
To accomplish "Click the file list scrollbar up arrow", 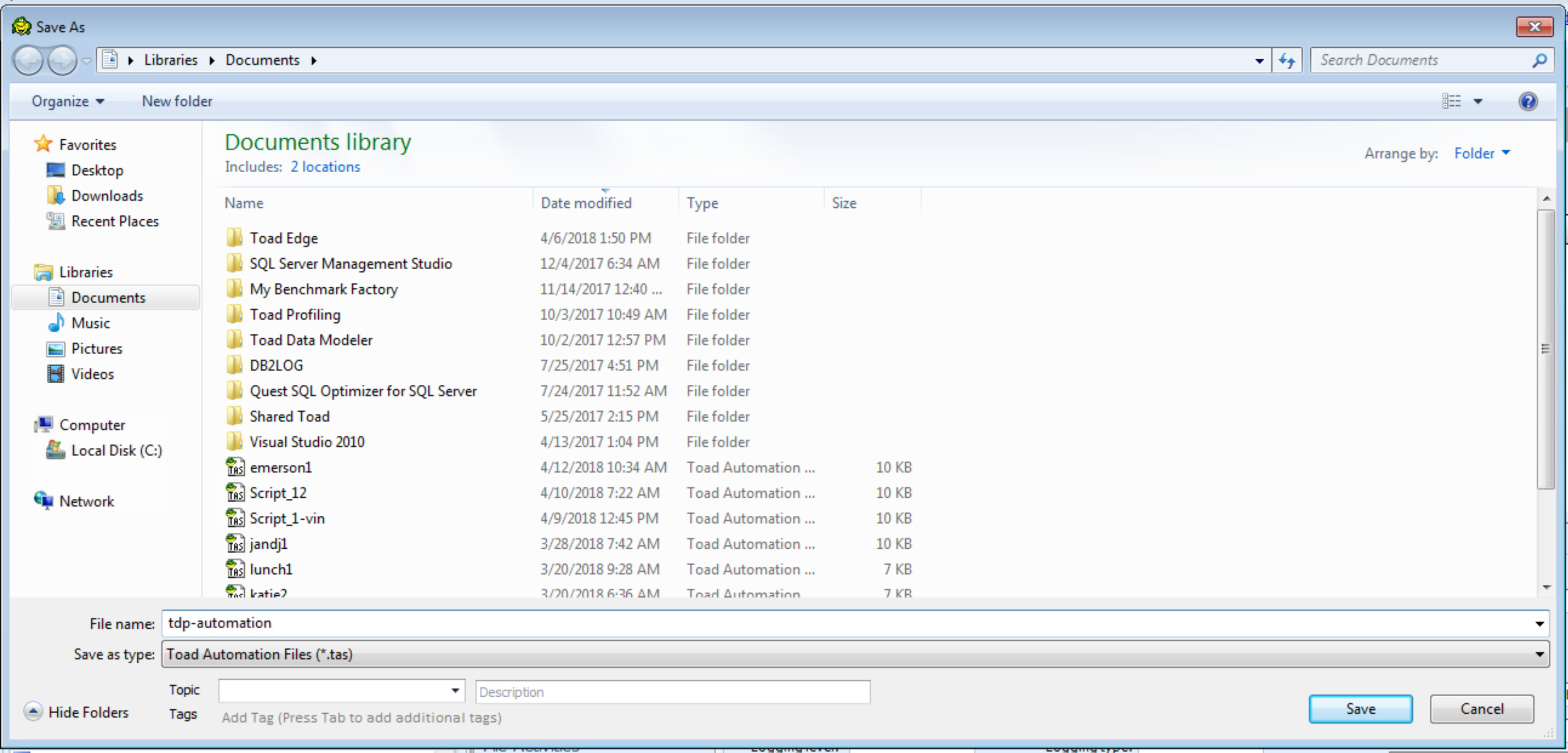I will pos(1546,199).
